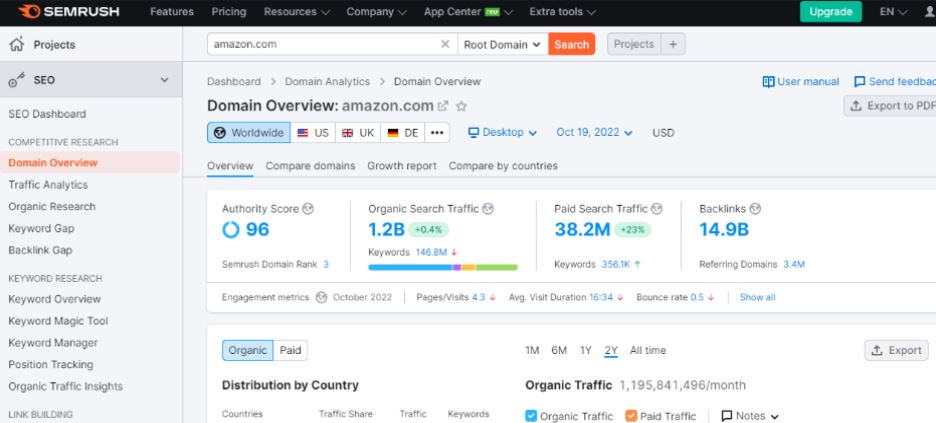Select the UK flag database
Viewport: 936px width, 423px height.
pyautogui.click(x=358, y=132)
